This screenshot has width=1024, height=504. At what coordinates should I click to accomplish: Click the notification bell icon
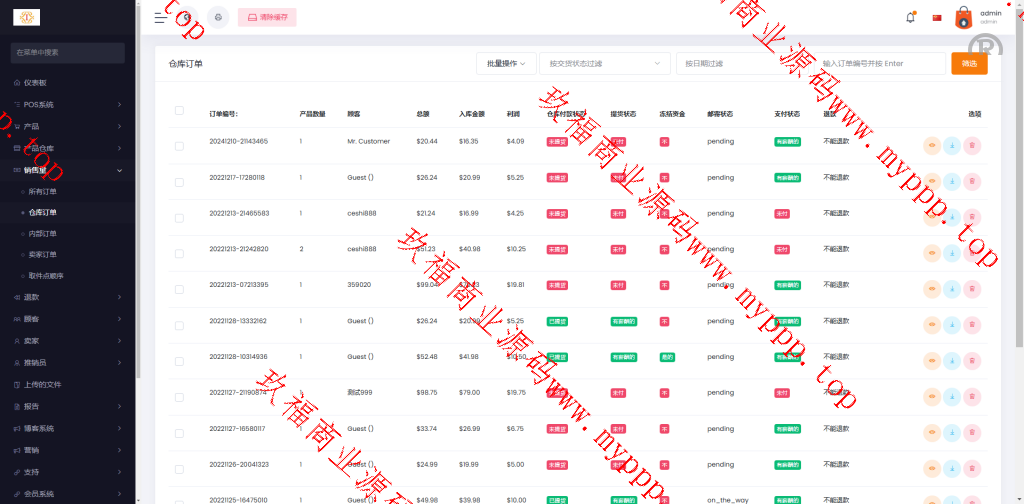pos(910,17)
